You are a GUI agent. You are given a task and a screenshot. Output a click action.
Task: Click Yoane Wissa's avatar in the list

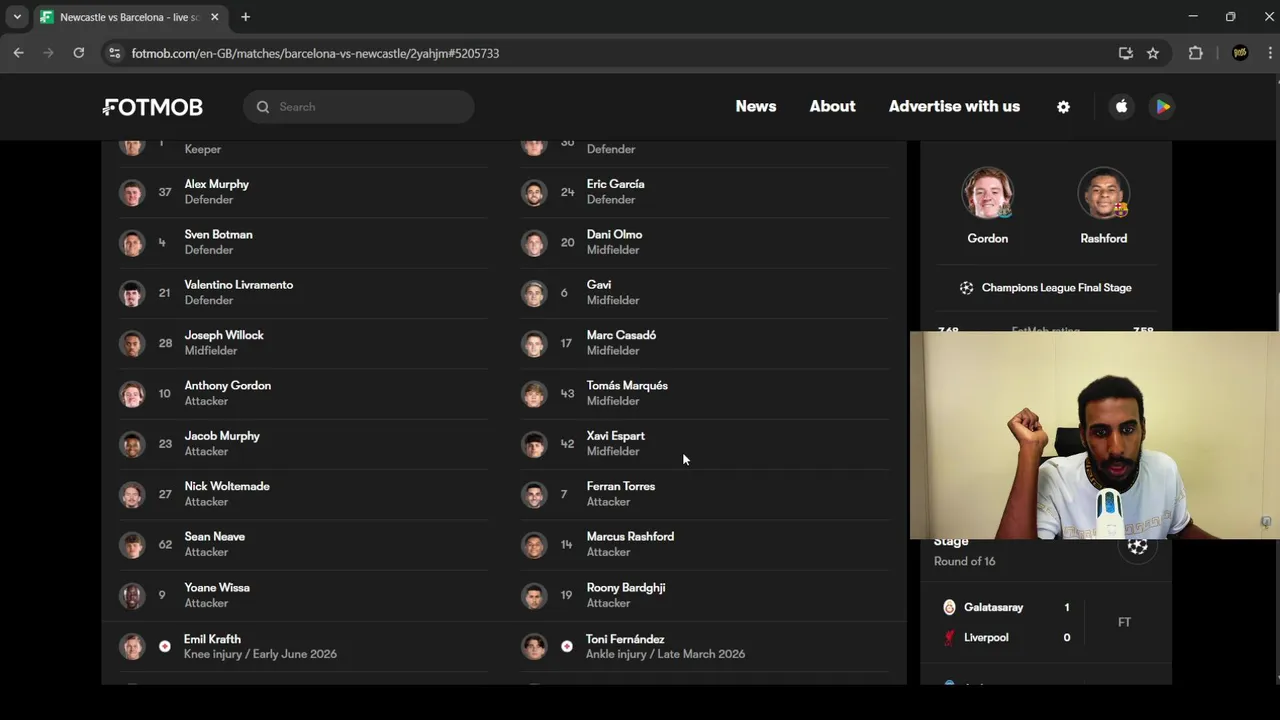[x=132, y=595]
